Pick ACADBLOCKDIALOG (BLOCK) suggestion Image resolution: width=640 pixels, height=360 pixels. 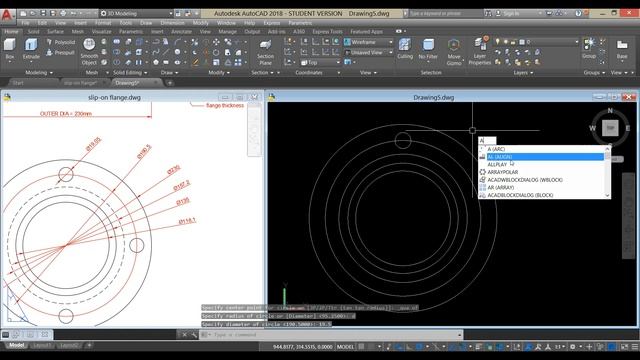coord(541,196)
